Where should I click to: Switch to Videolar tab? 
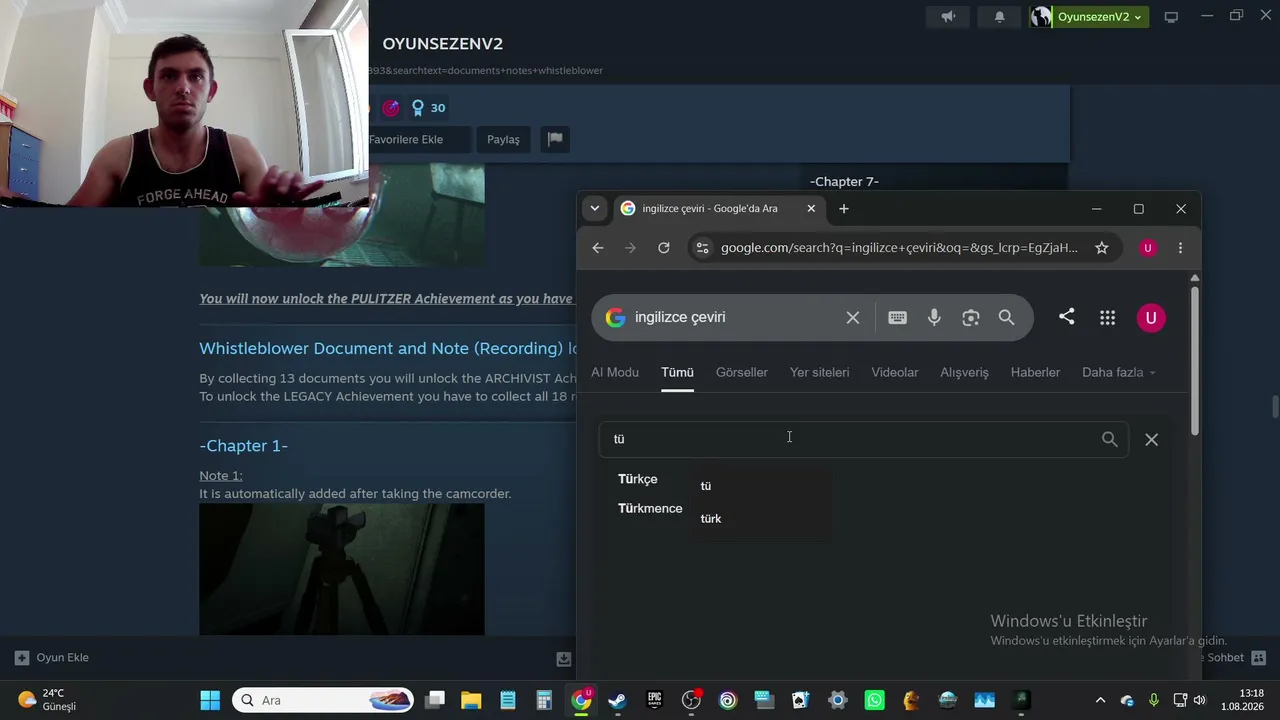coord(895,372)
